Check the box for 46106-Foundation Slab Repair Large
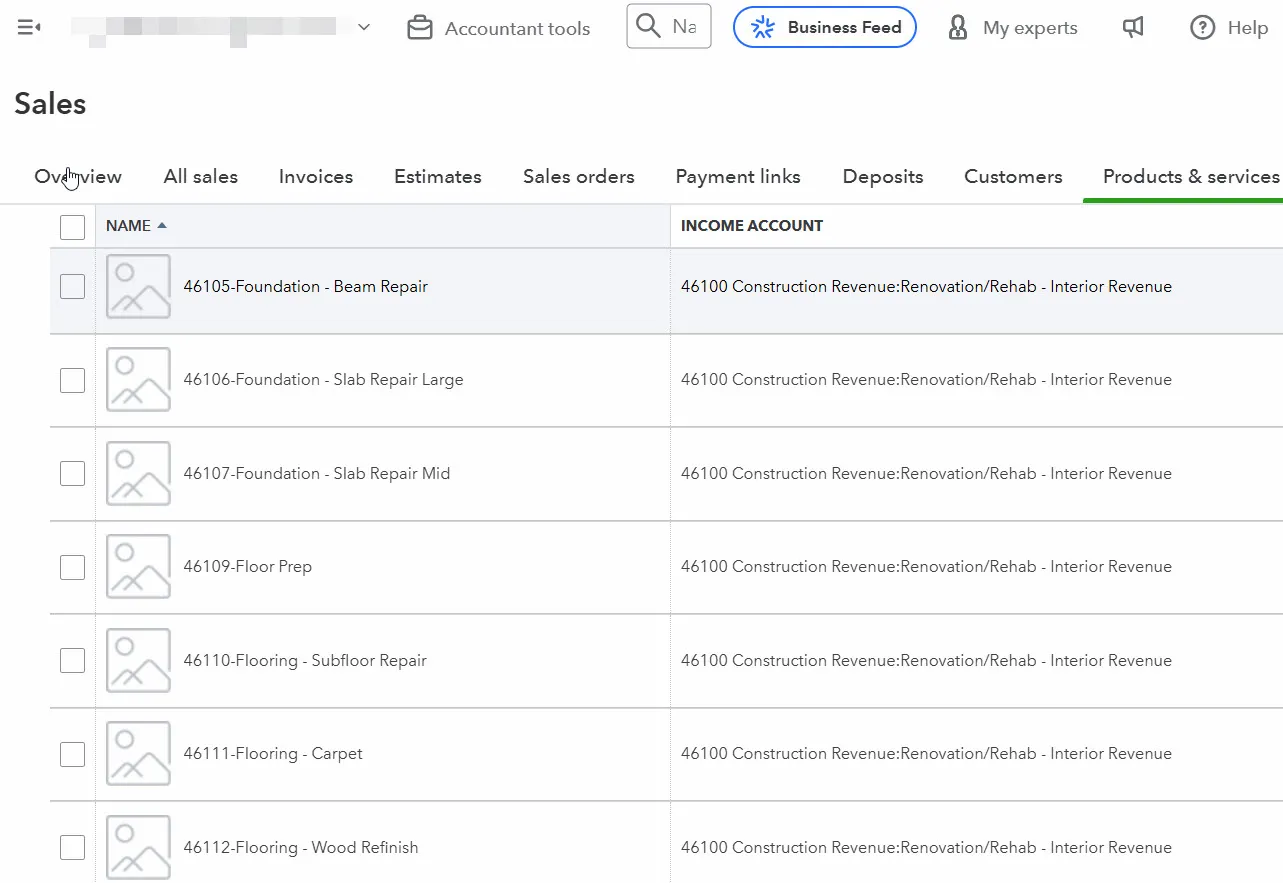Viewport: 1283px width, 883px height. [x=72, y=380]
